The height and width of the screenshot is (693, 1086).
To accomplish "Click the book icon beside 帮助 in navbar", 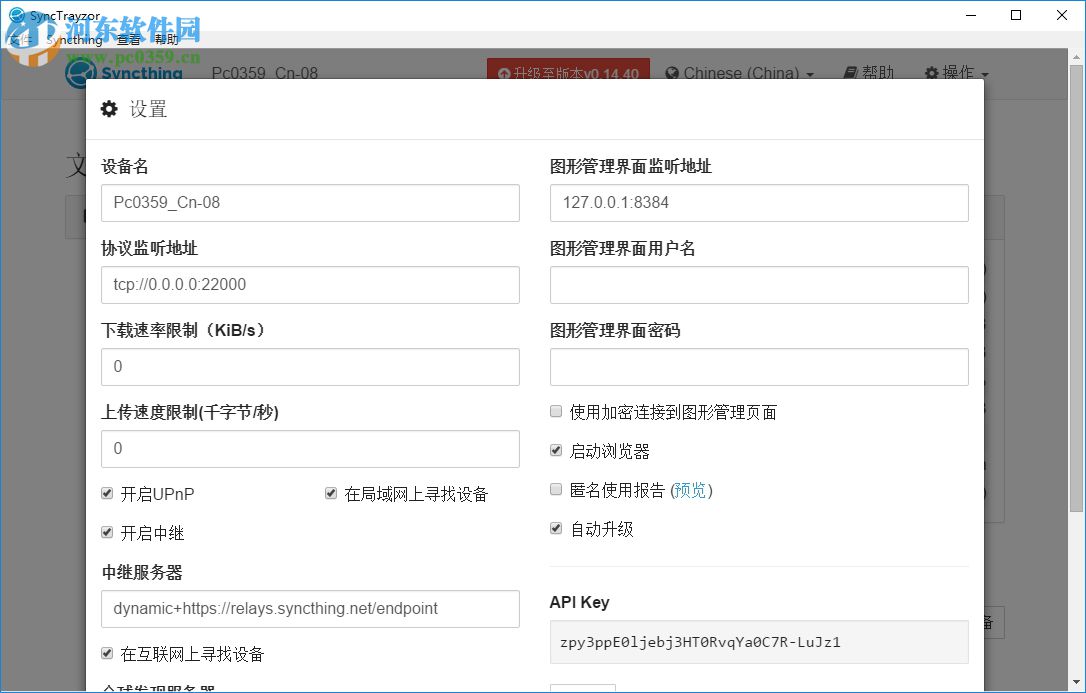I will [x=849, y=73].
